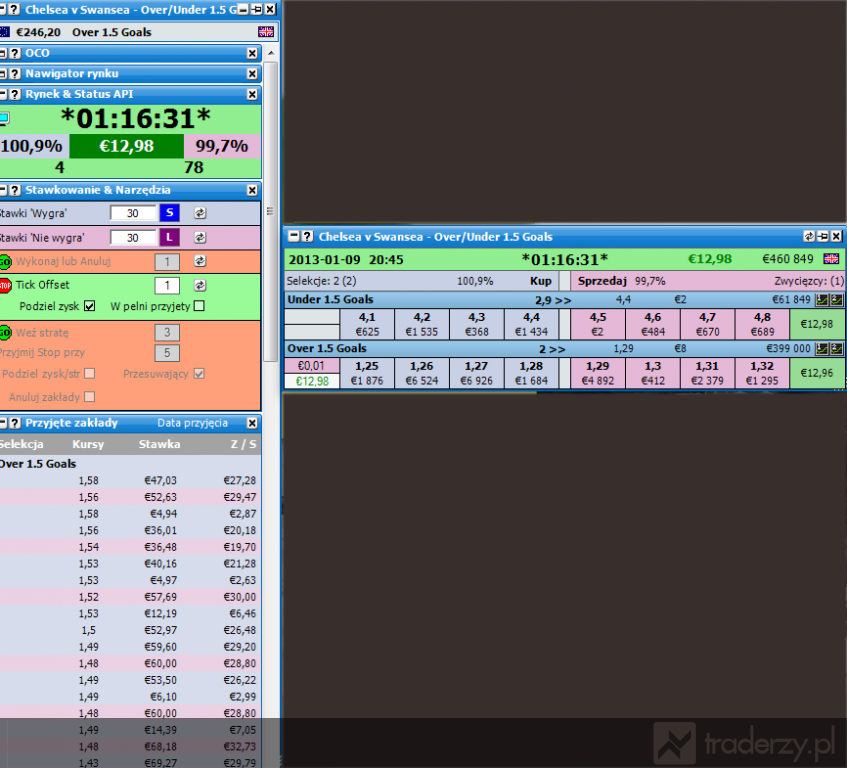Viewport: 847px width, 768px height.
Task: Click help icon in the market ladder window title
Action: (307, 237)
